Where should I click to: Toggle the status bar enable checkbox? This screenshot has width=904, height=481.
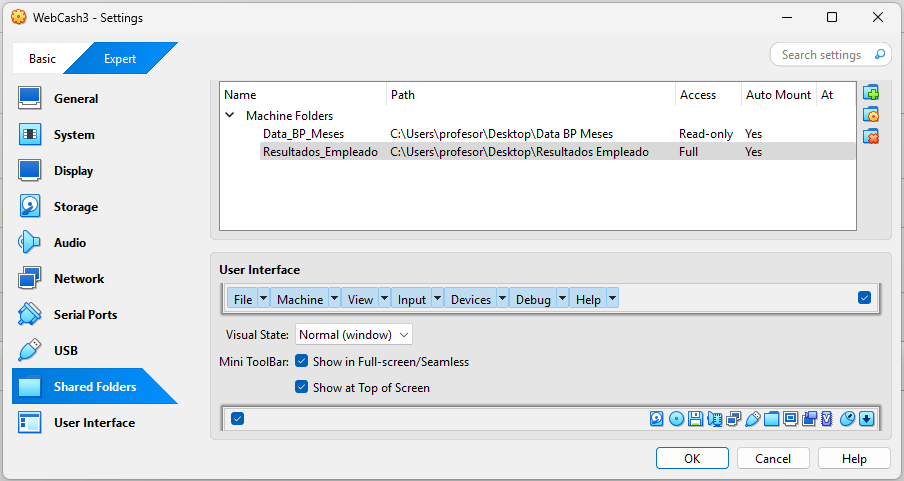click(x=238, y=418)
